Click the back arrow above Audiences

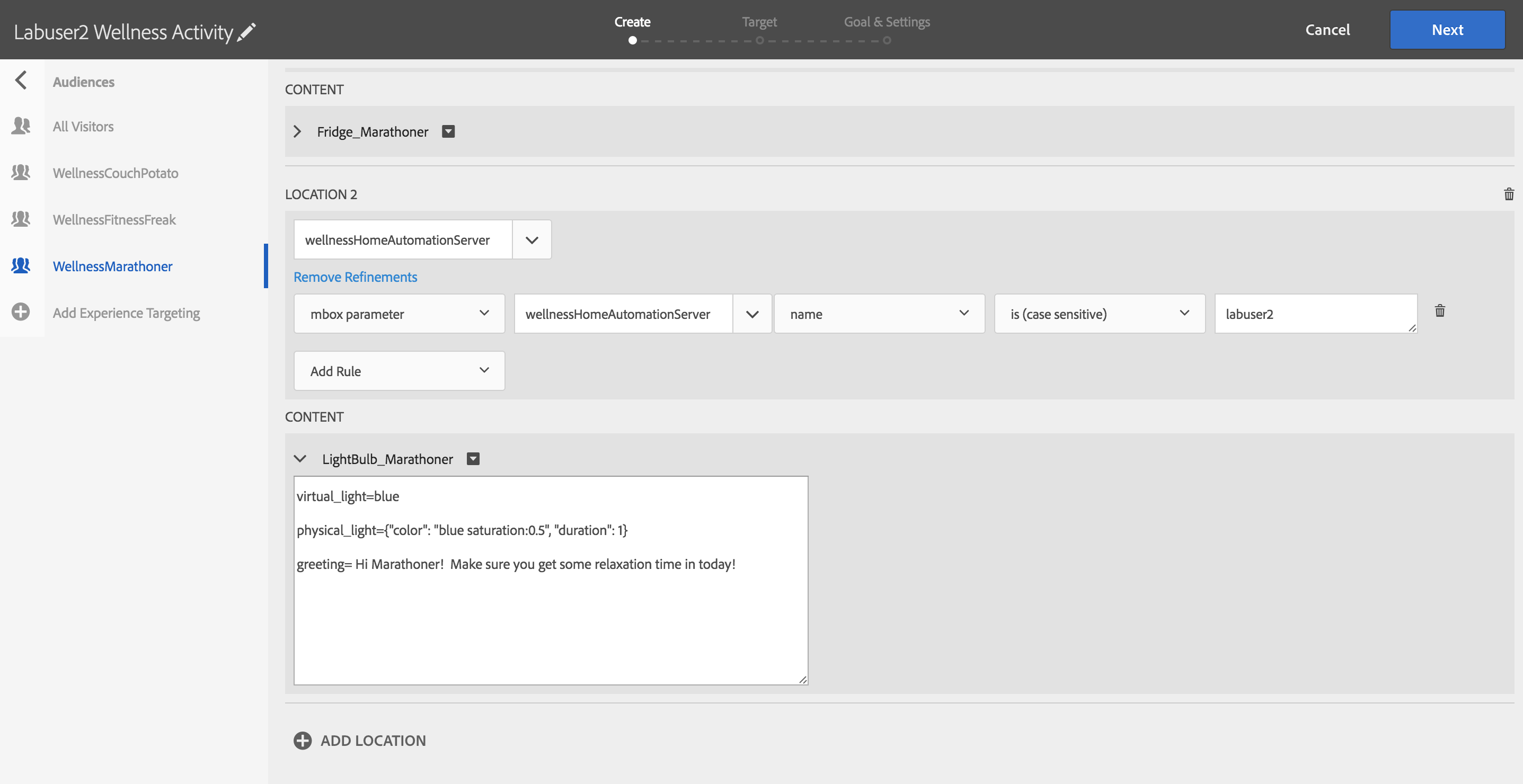click(x=21, y=81)
